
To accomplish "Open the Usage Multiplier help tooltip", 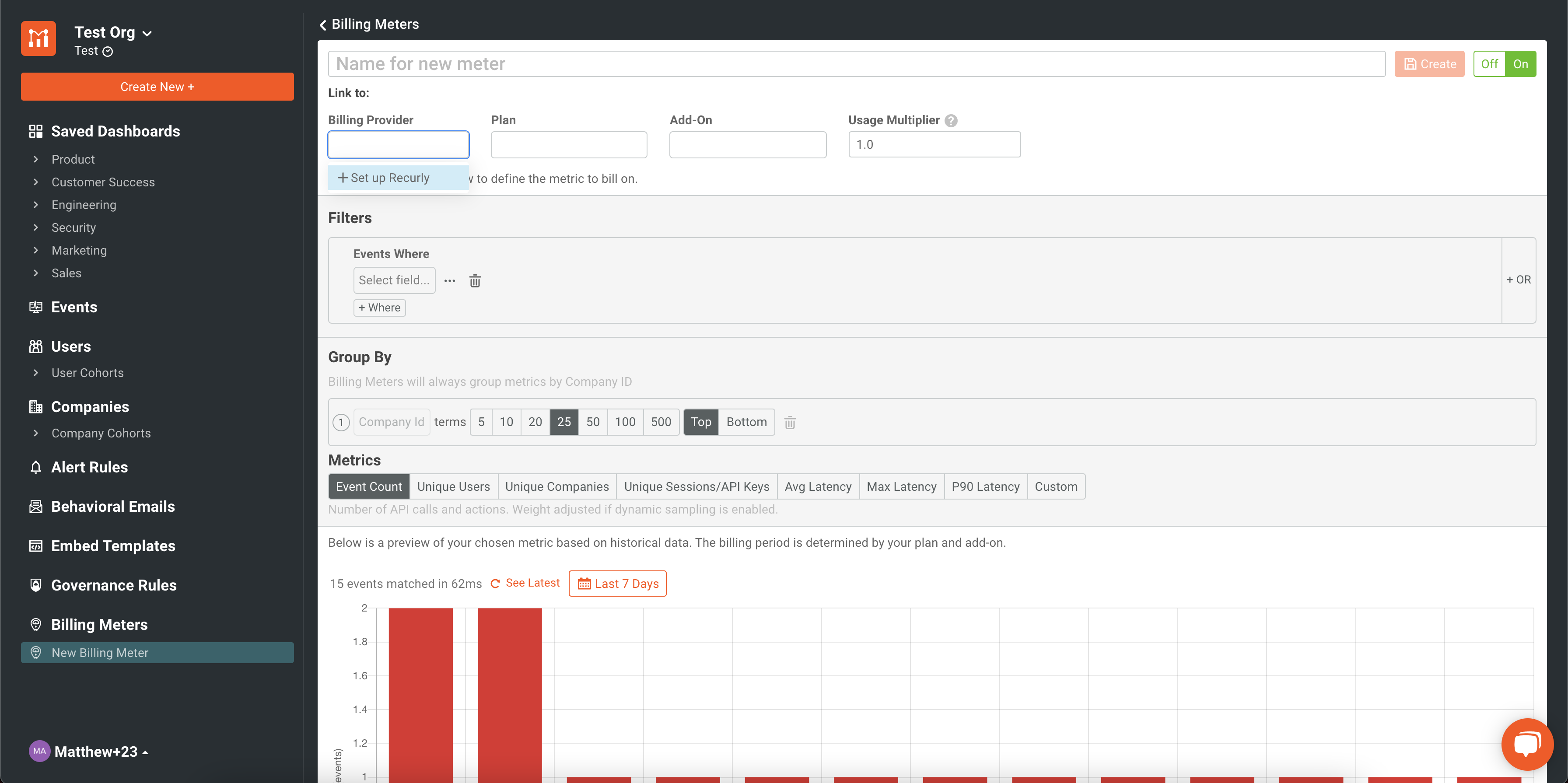I will tap(951, 120).
